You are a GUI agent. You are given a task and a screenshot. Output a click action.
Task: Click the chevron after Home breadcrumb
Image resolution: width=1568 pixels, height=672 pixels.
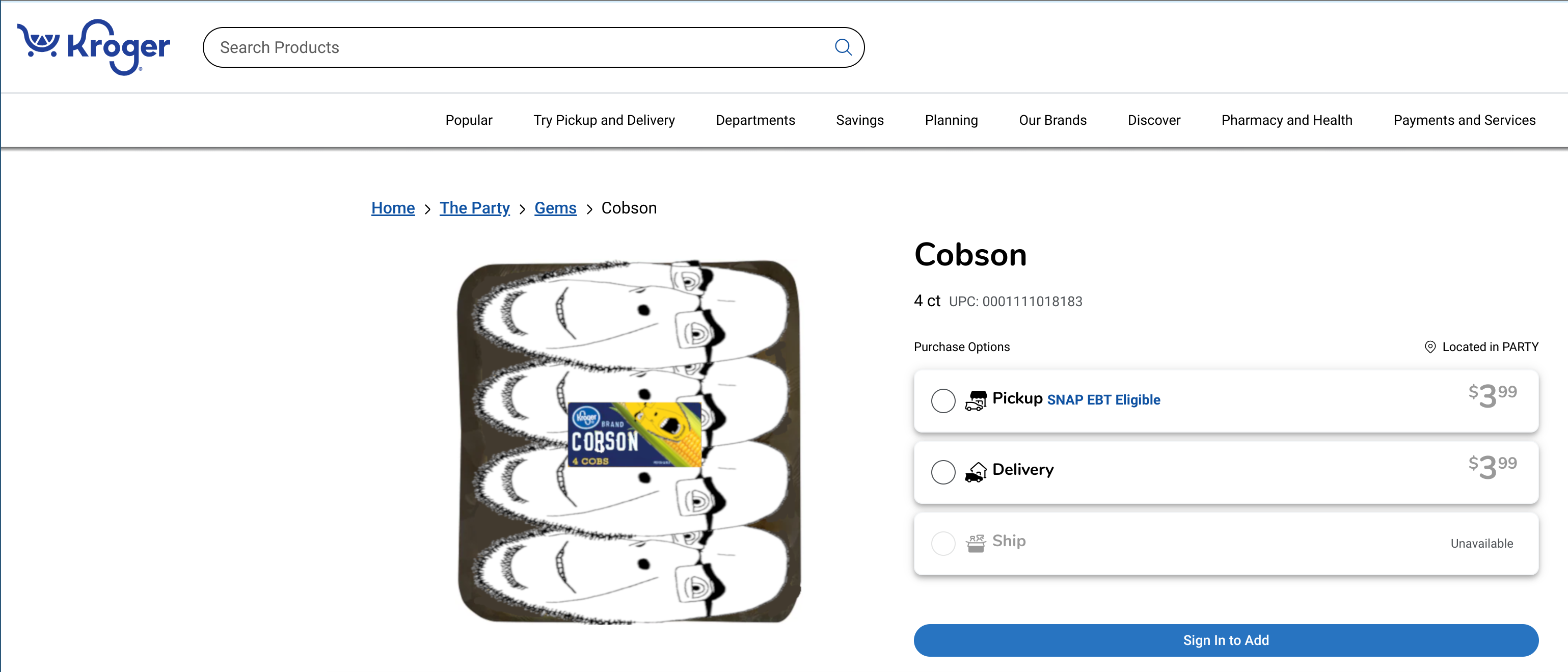(427, 209)
